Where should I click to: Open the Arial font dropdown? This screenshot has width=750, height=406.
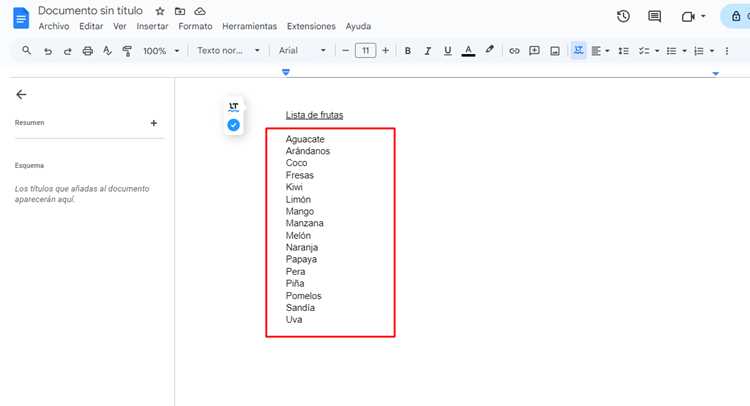coord(302,50)
